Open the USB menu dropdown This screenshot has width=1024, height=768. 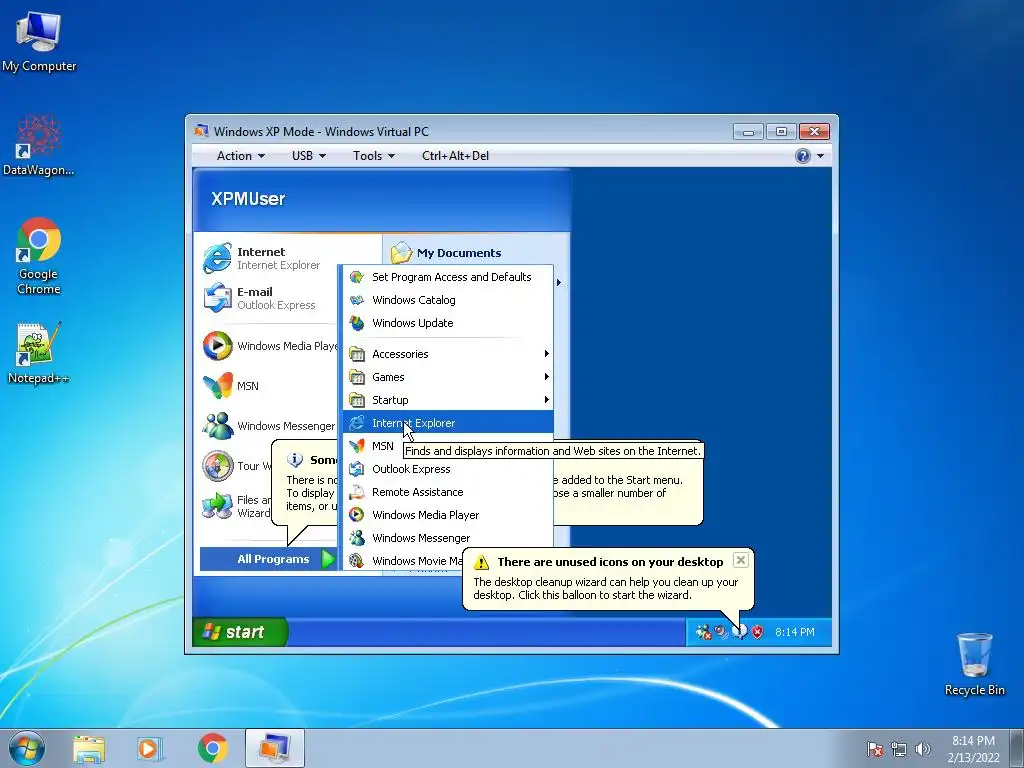pos(308,155)
